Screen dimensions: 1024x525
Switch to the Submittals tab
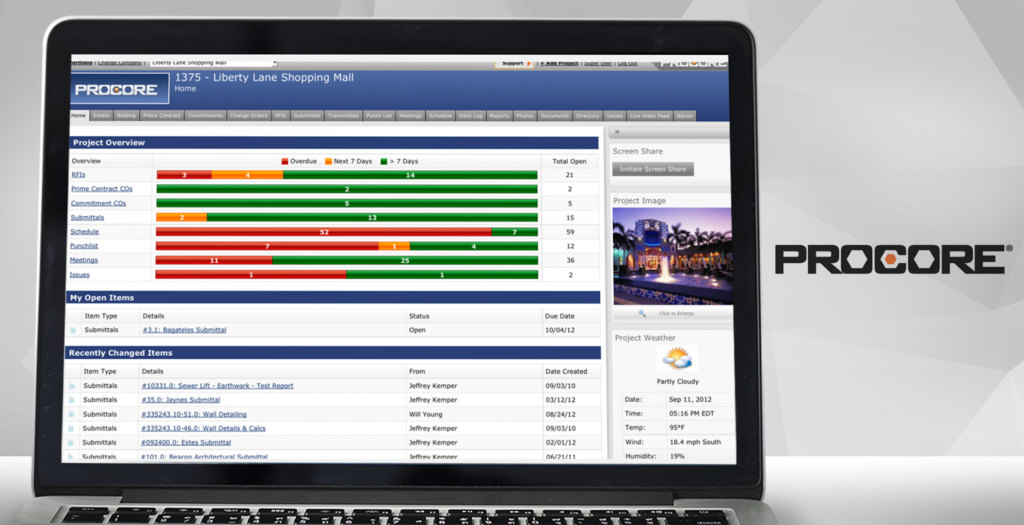307,116
